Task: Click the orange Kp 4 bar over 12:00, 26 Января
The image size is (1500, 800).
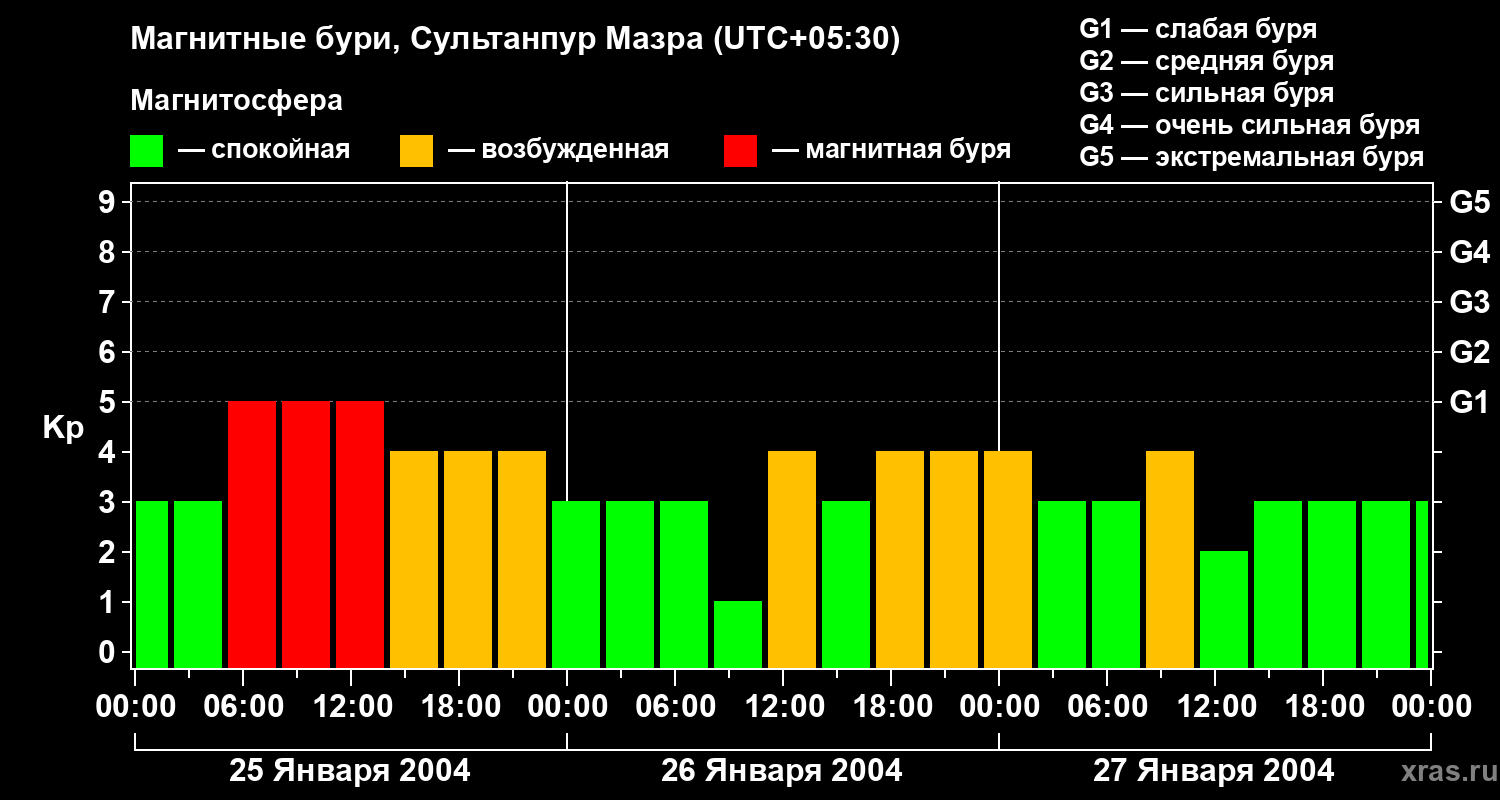Action: click(x=792, y=559)
